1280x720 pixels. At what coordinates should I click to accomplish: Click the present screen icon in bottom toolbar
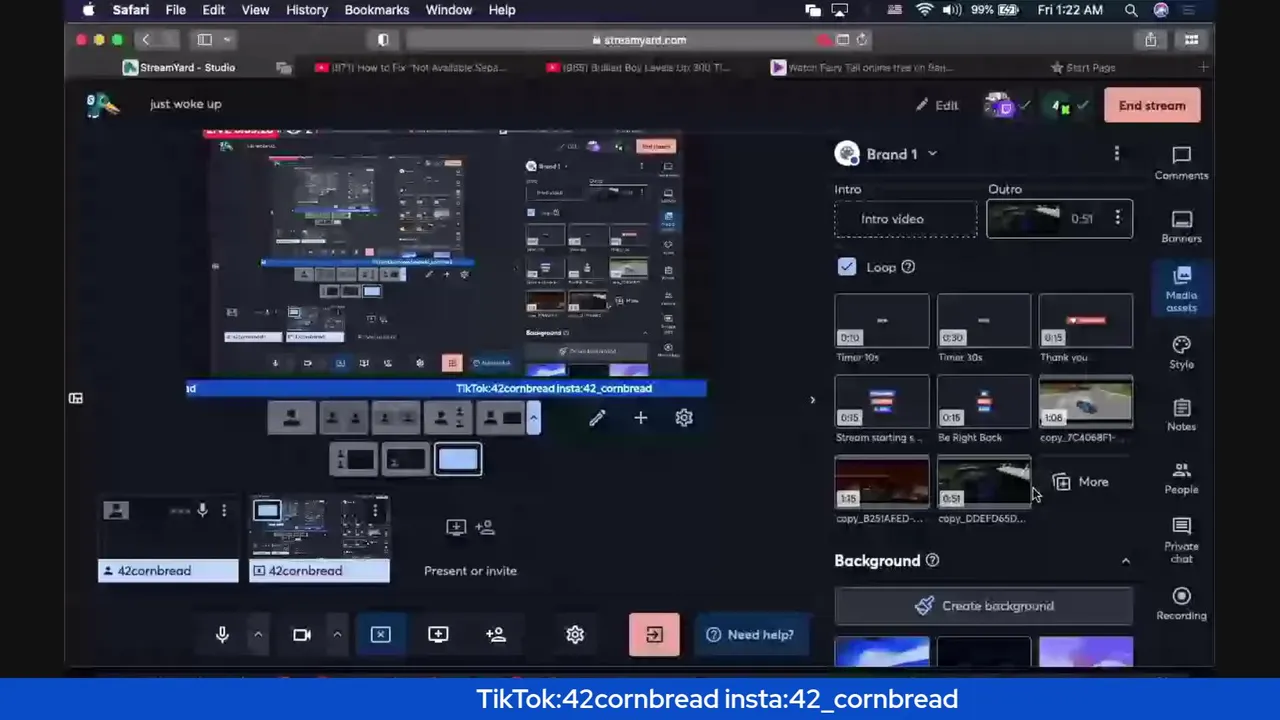438,634
